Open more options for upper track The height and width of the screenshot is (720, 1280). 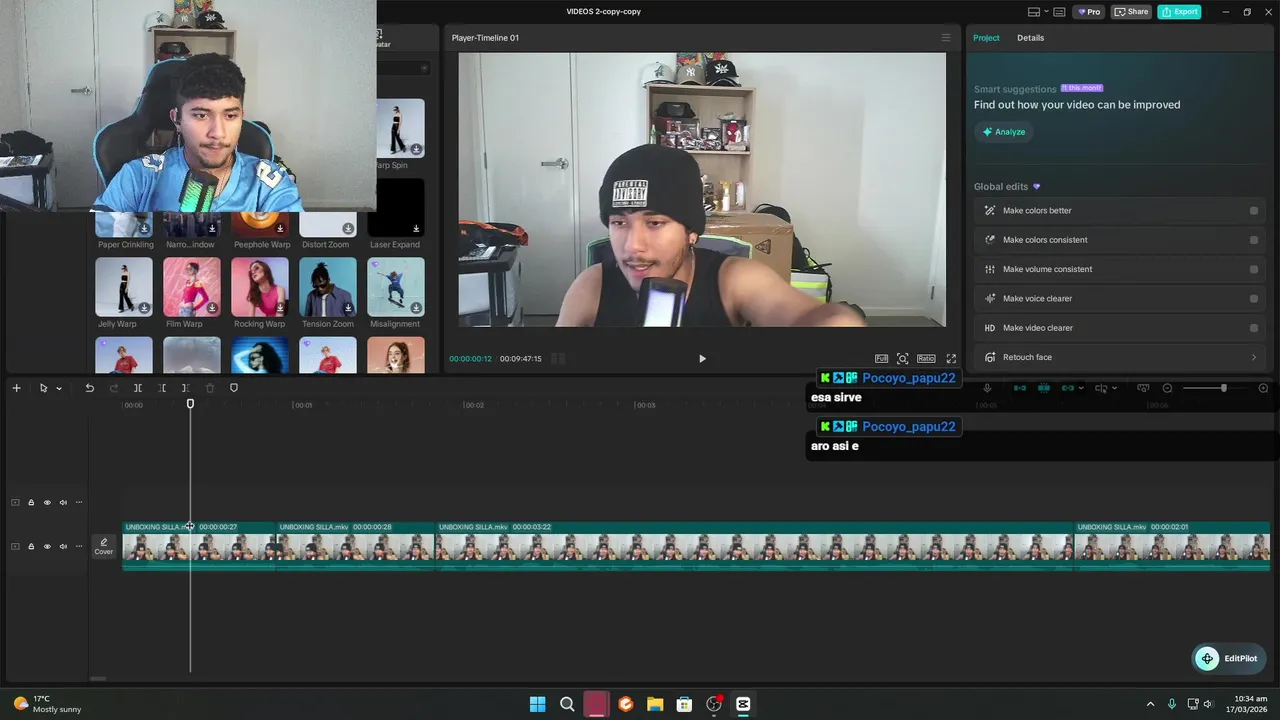(x=79, y=502)
